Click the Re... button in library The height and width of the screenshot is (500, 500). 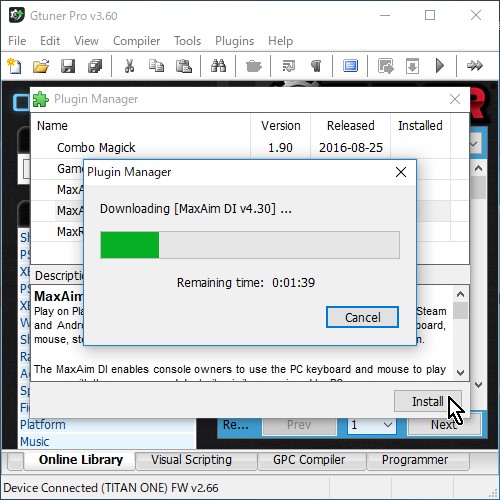pos(236,425)
